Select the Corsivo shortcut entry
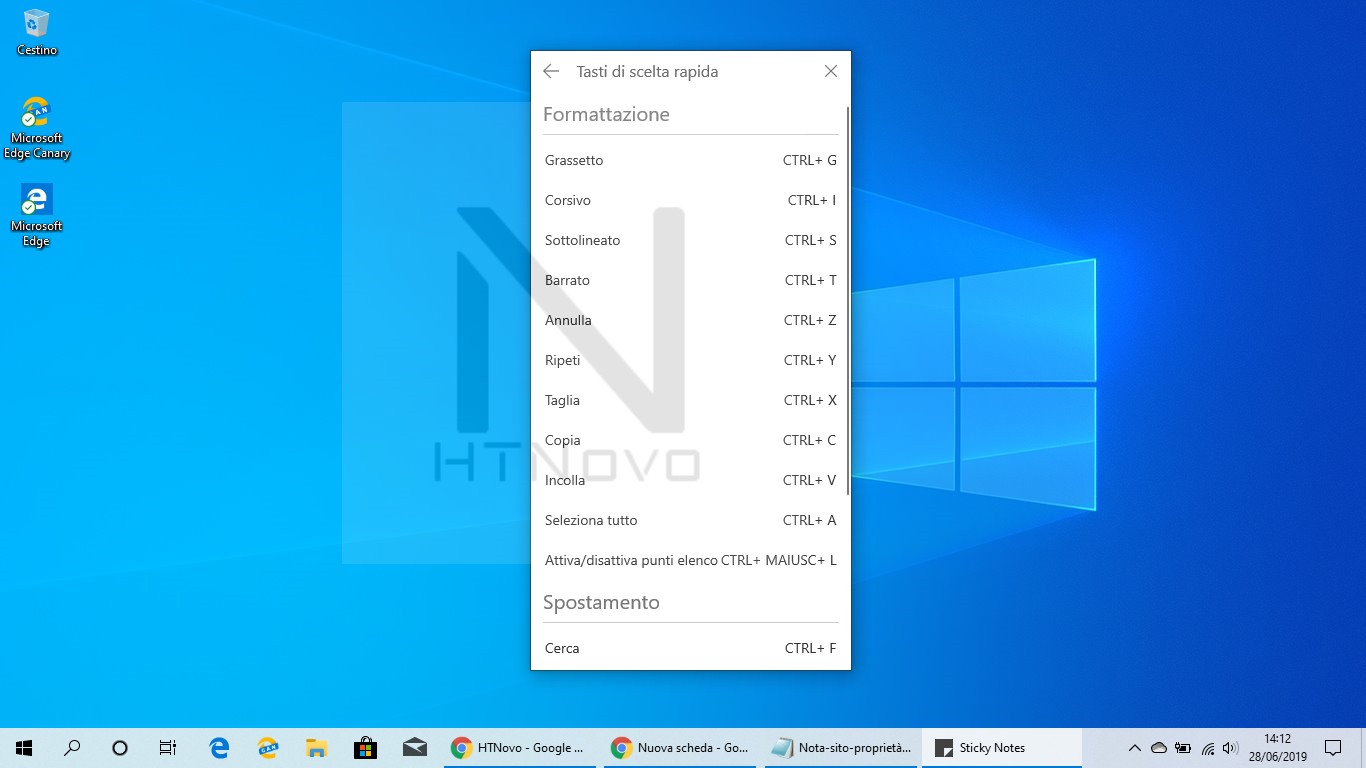 tap(690, 200)
